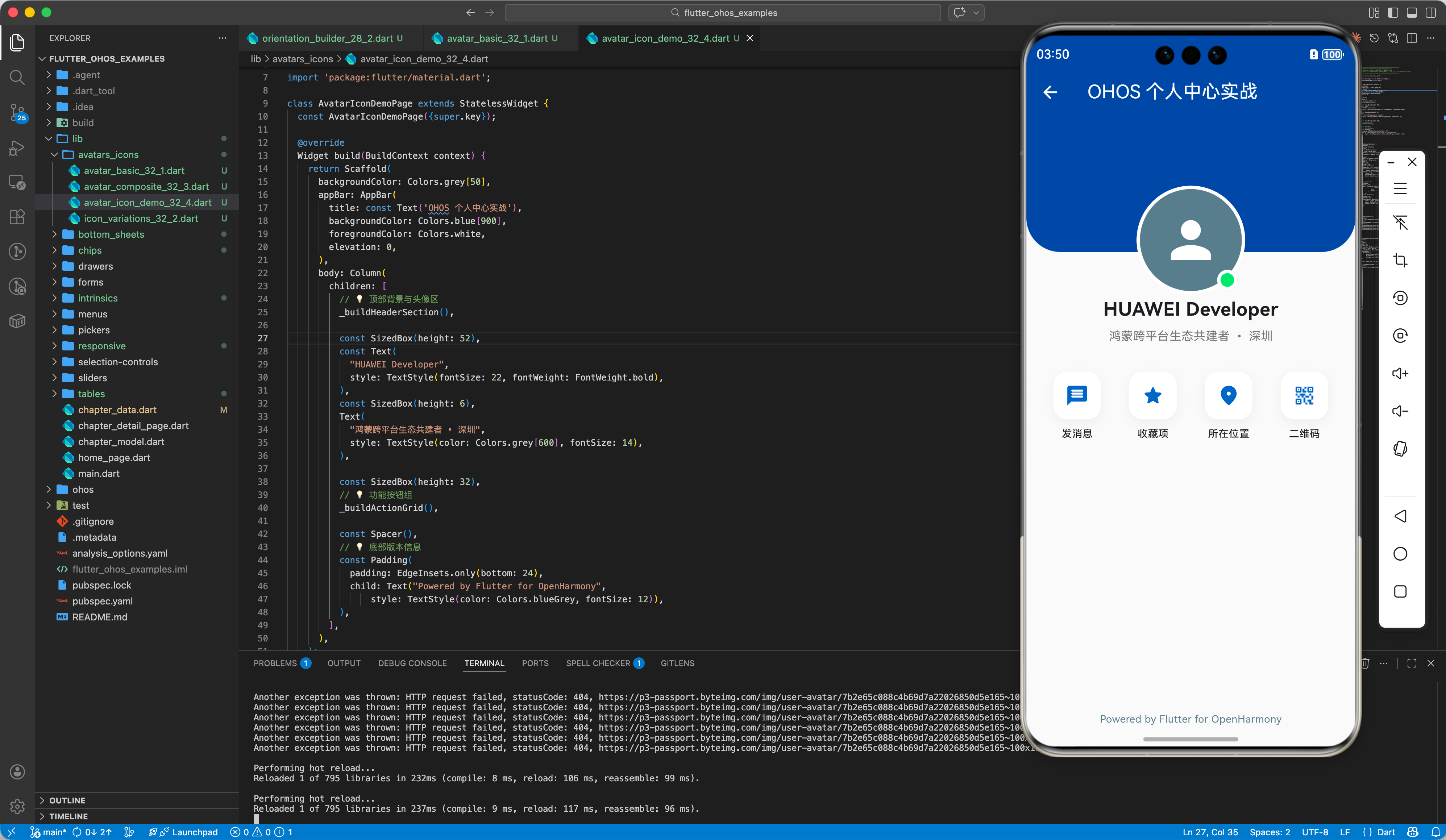Click the Run and Debug icon

[x=17, y=148]
